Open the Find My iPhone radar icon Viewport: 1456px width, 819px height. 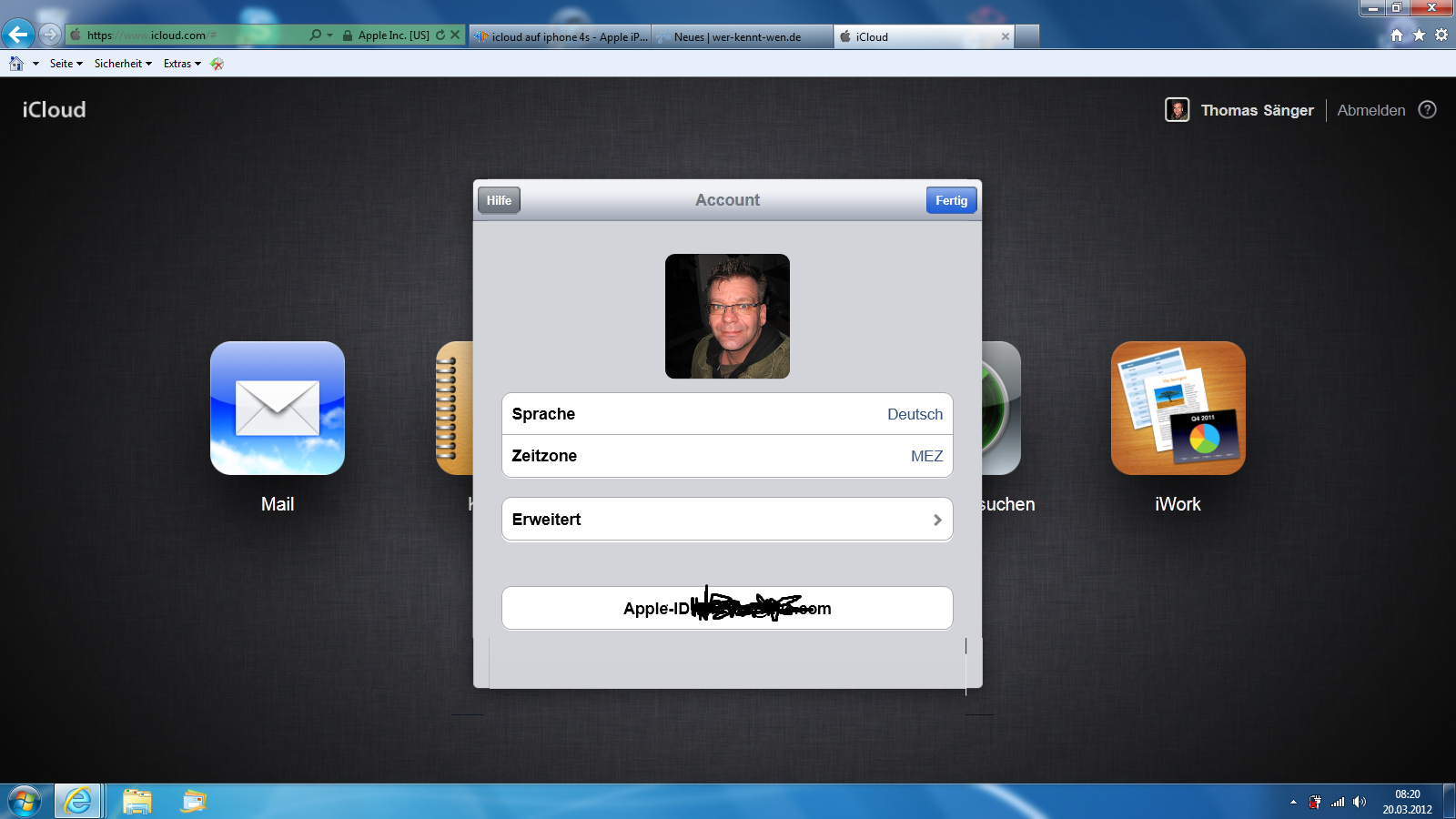coord(1001,408)
